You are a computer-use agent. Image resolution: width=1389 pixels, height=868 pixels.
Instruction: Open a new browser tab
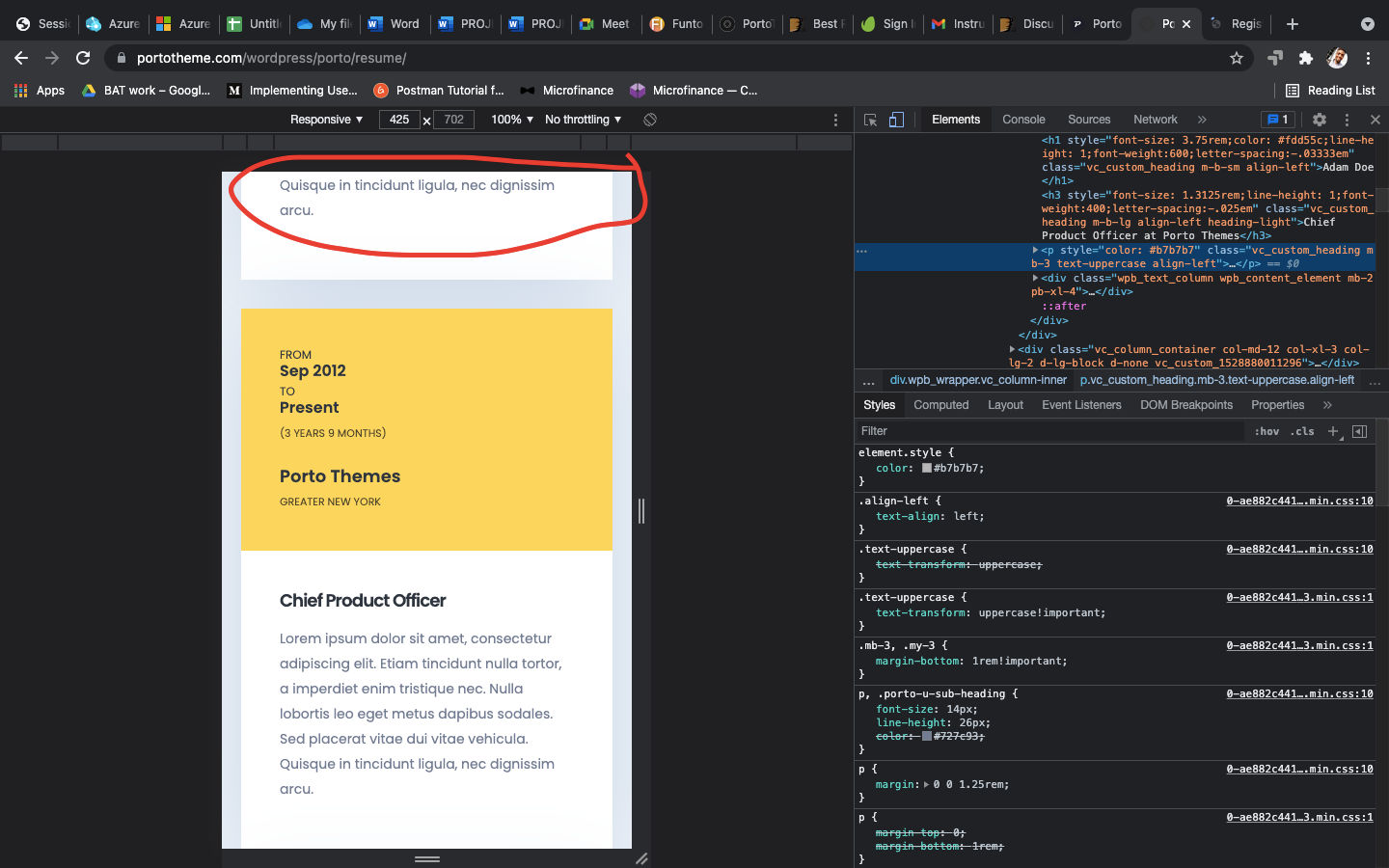(x=1293, y=23)
